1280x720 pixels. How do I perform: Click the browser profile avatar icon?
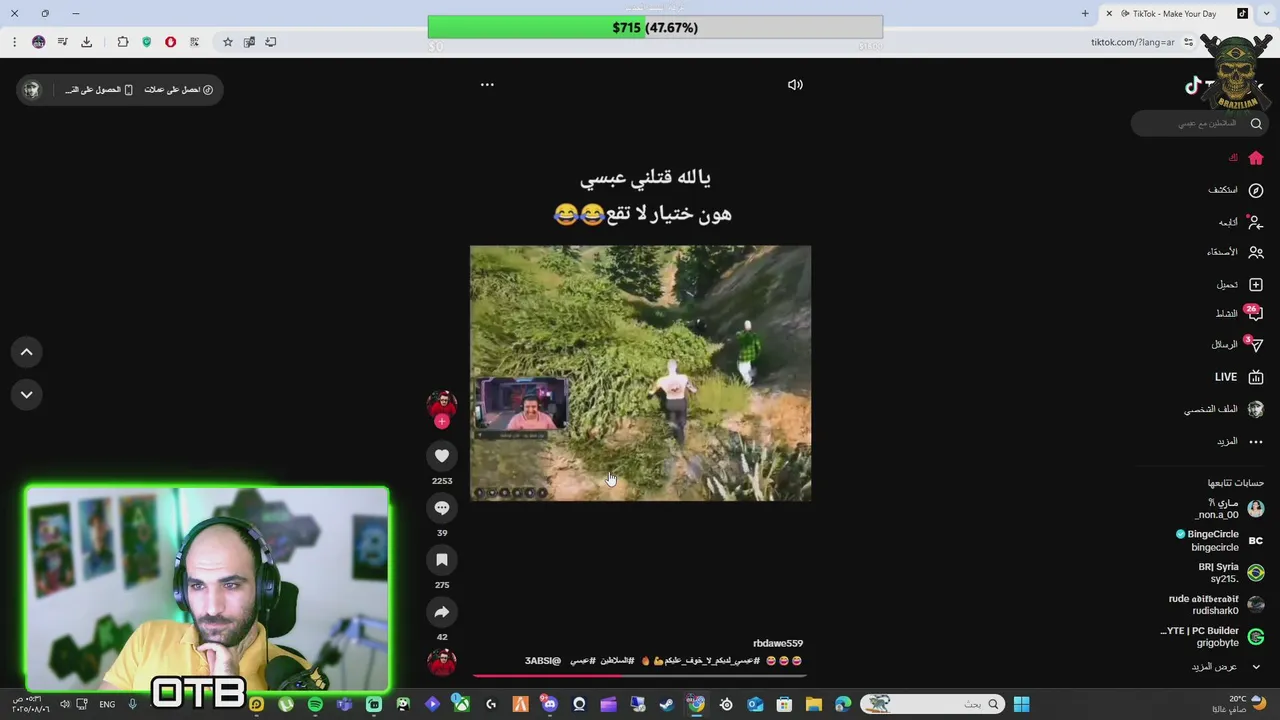coord(38,42)
